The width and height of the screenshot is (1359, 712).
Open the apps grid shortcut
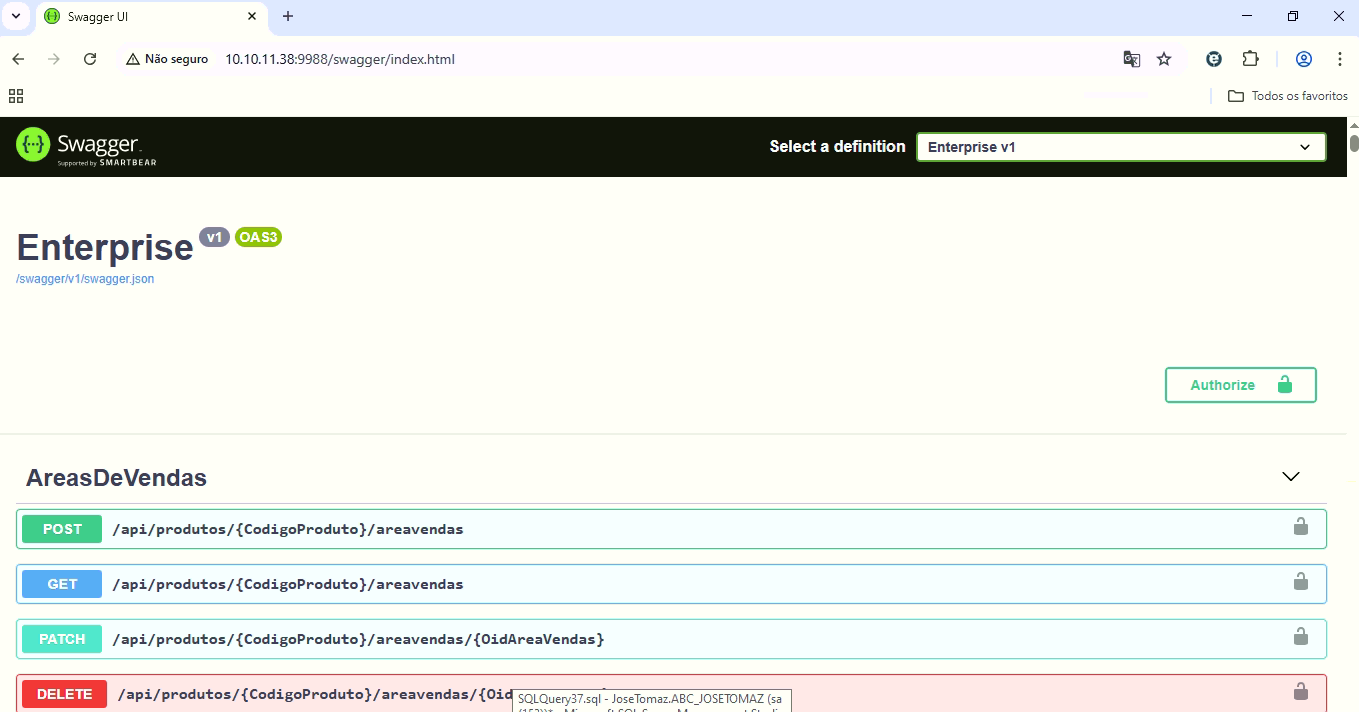(16, 96)
